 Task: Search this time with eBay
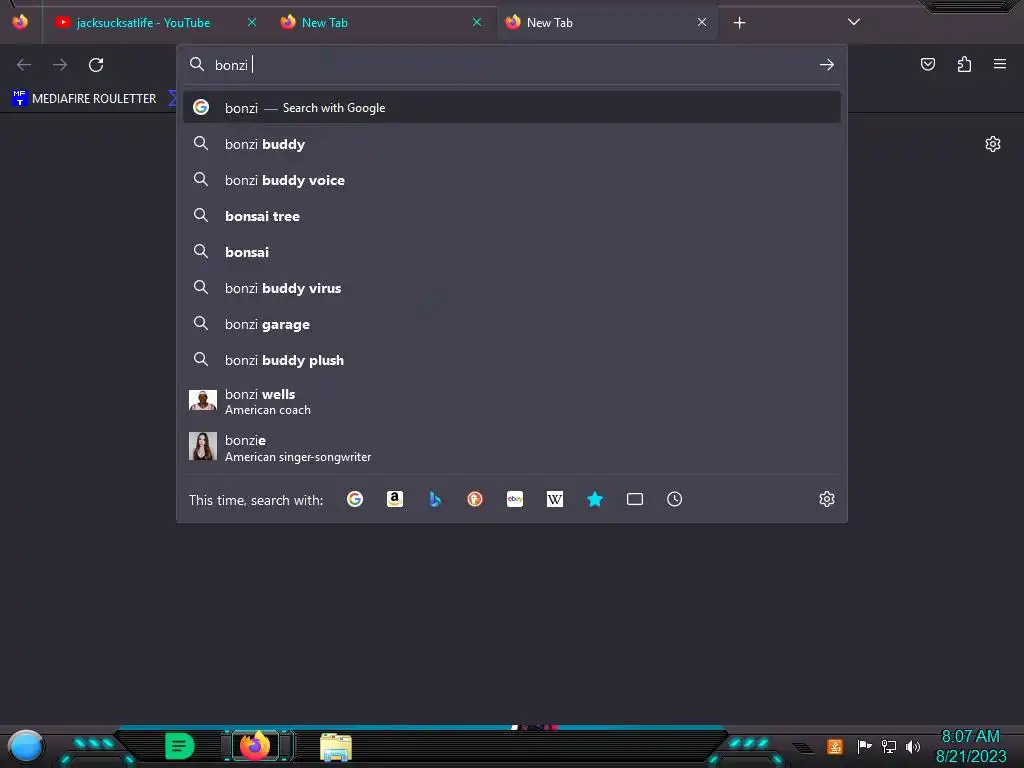(x=515, y=499)
